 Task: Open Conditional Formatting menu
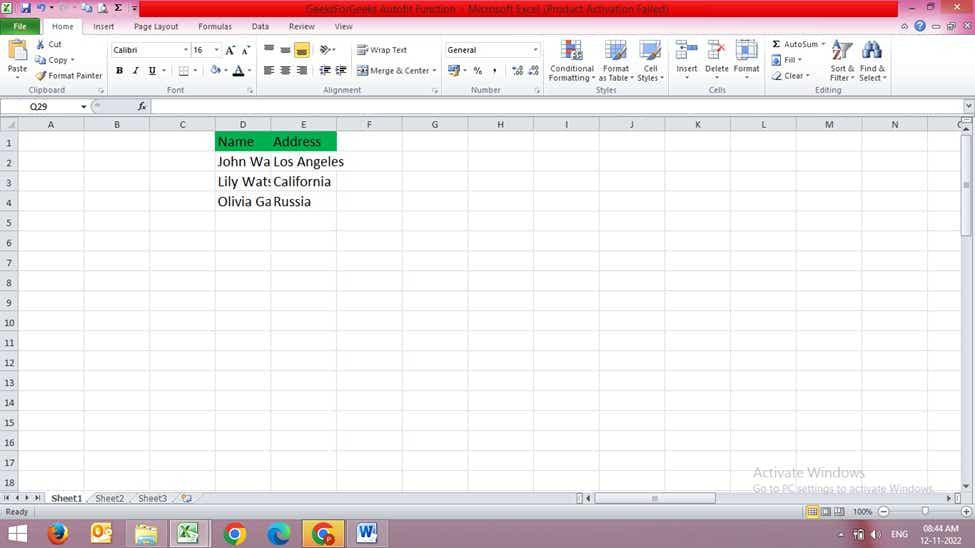click(571, 61)
